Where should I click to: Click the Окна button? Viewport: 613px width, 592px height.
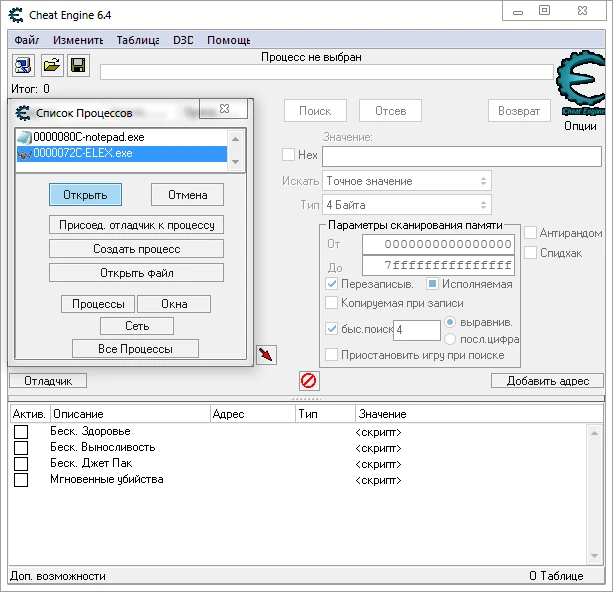point(174,304)
